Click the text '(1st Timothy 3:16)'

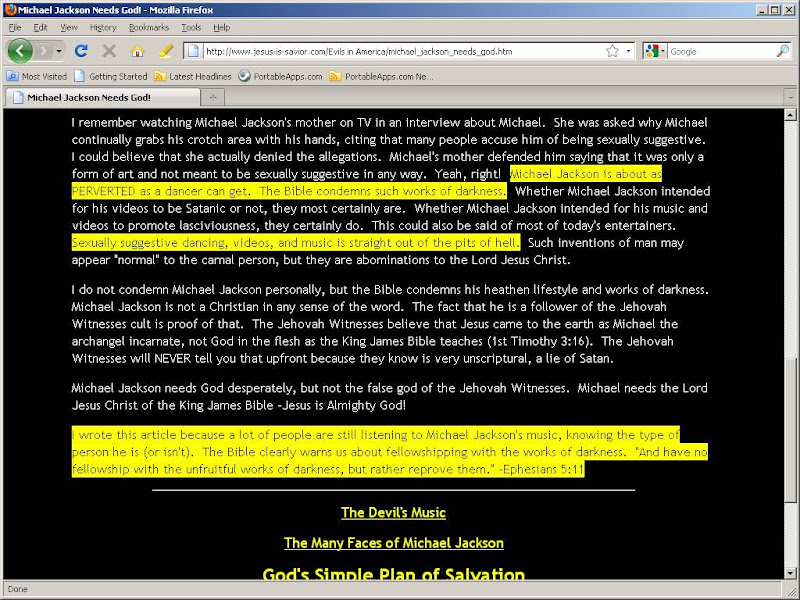(541, 341)
